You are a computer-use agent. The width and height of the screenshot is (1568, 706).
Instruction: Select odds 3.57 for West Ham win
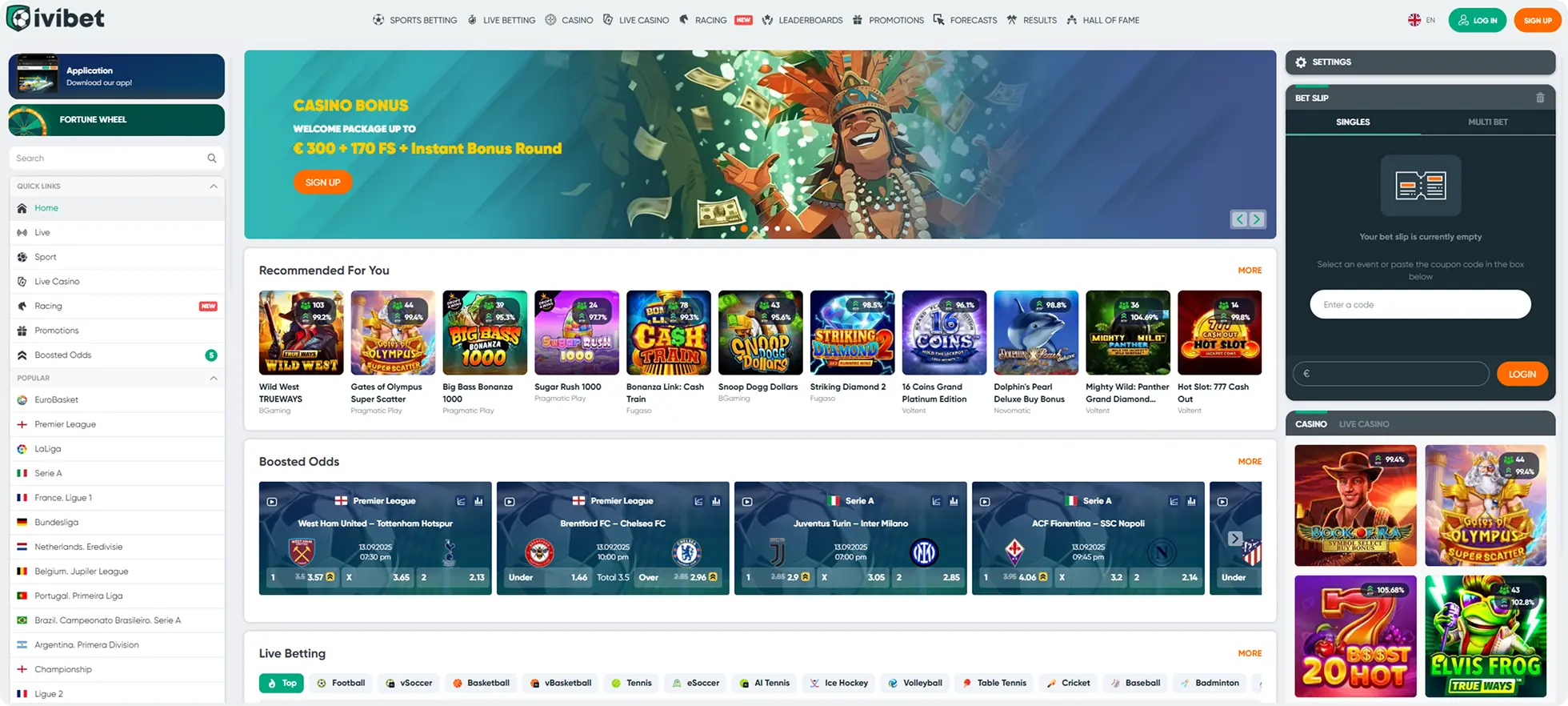[x=301, y=577]
